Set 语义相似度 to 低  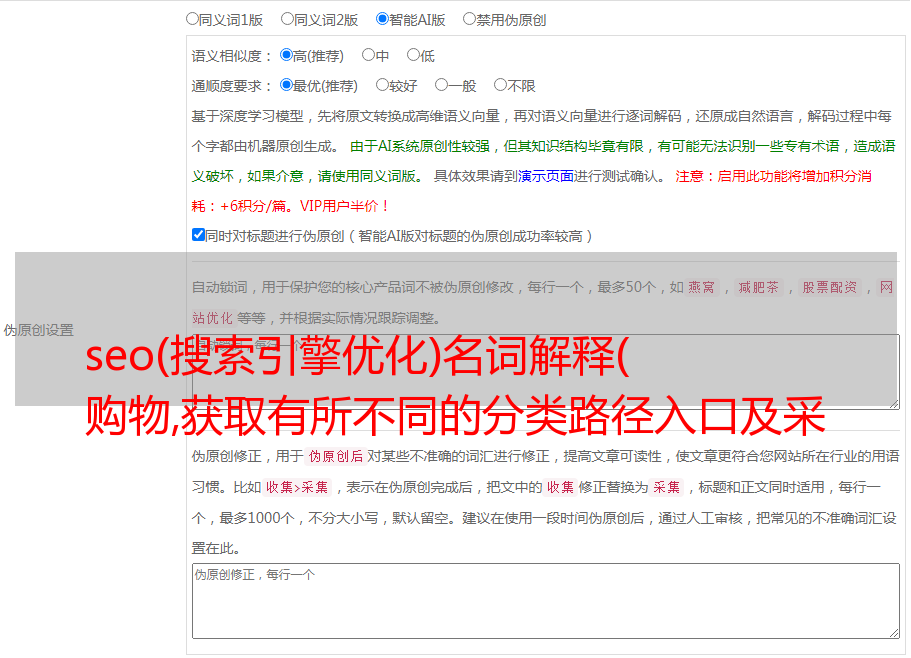[x=414, y=55]
